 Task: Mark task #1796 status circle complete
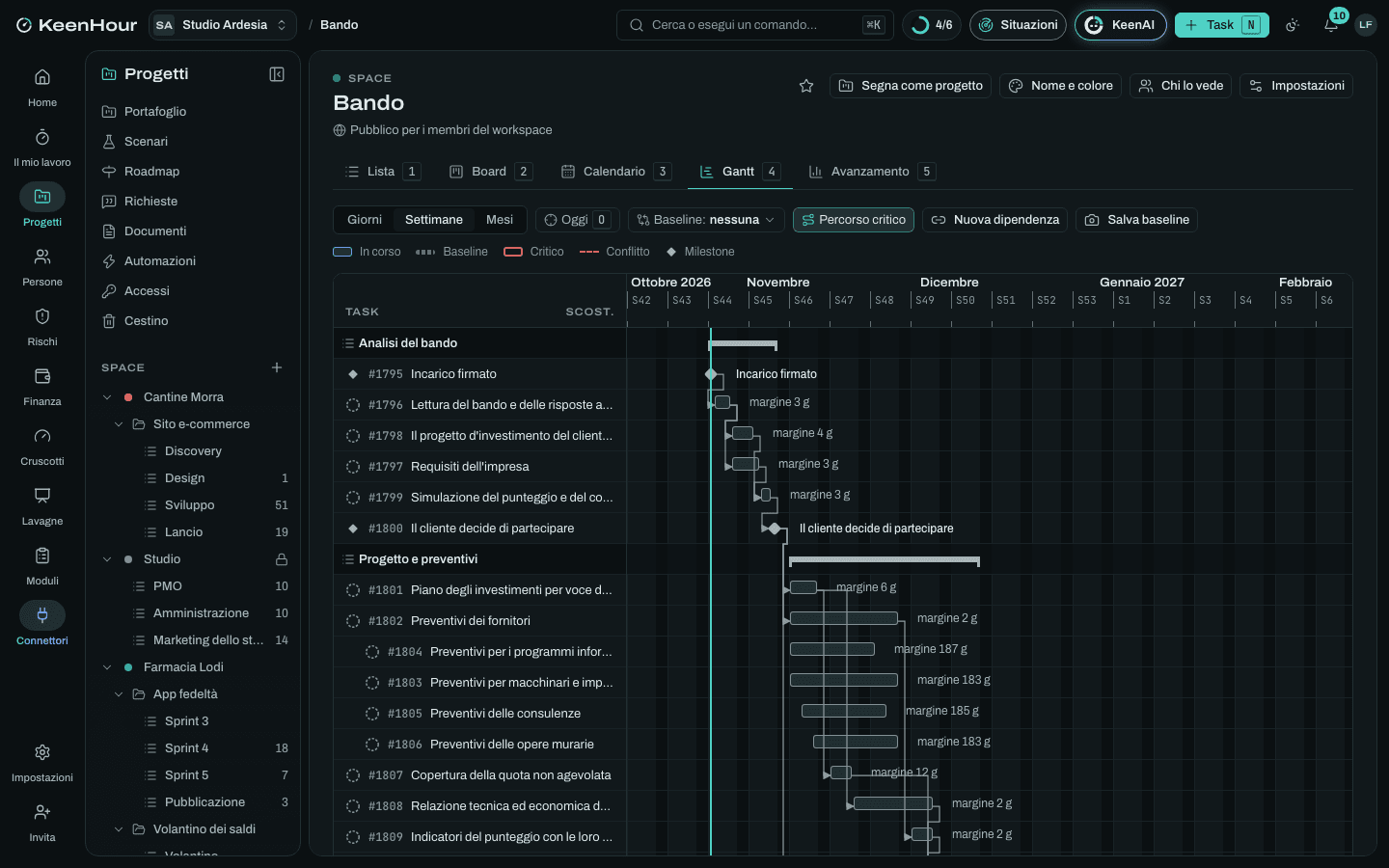pyautogui.click(x=353, y=405)
